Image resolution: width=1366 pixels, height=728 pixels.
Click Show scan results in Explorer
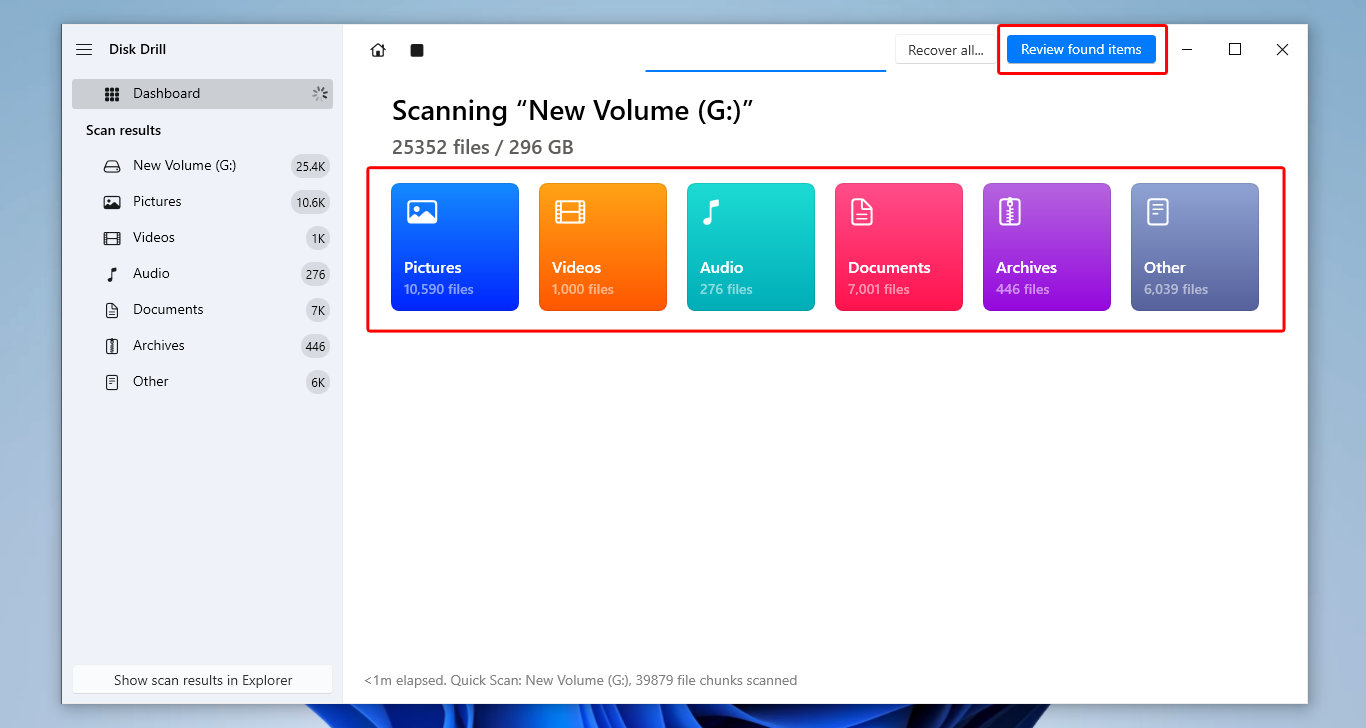tap(203, 680)
